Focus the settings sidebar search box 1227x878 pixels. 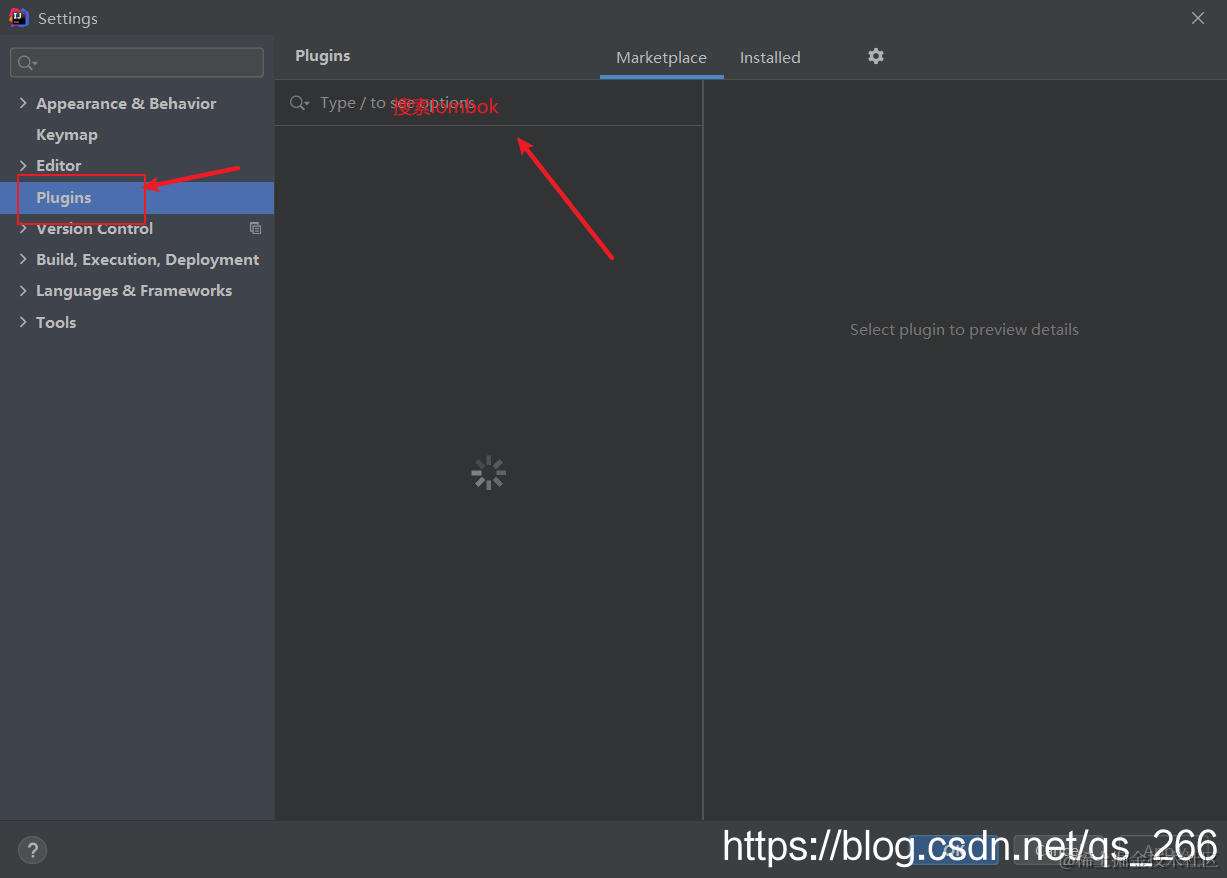[x=137, y=62]
